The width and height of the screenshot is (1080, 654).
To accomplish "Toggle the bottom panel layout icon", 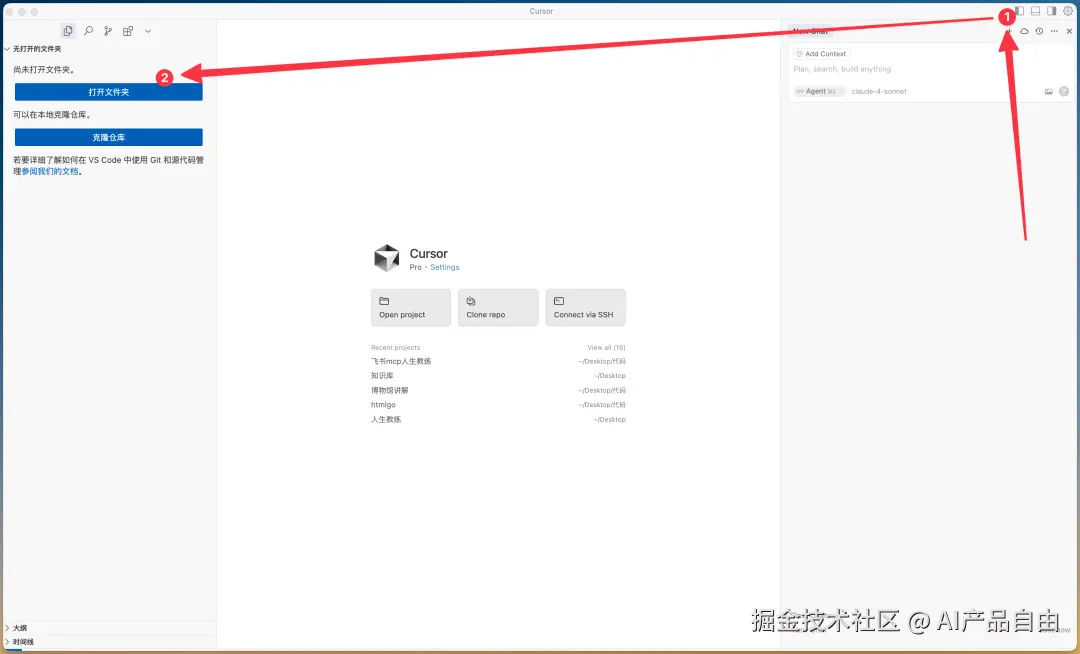I will tap(1035, 11).
